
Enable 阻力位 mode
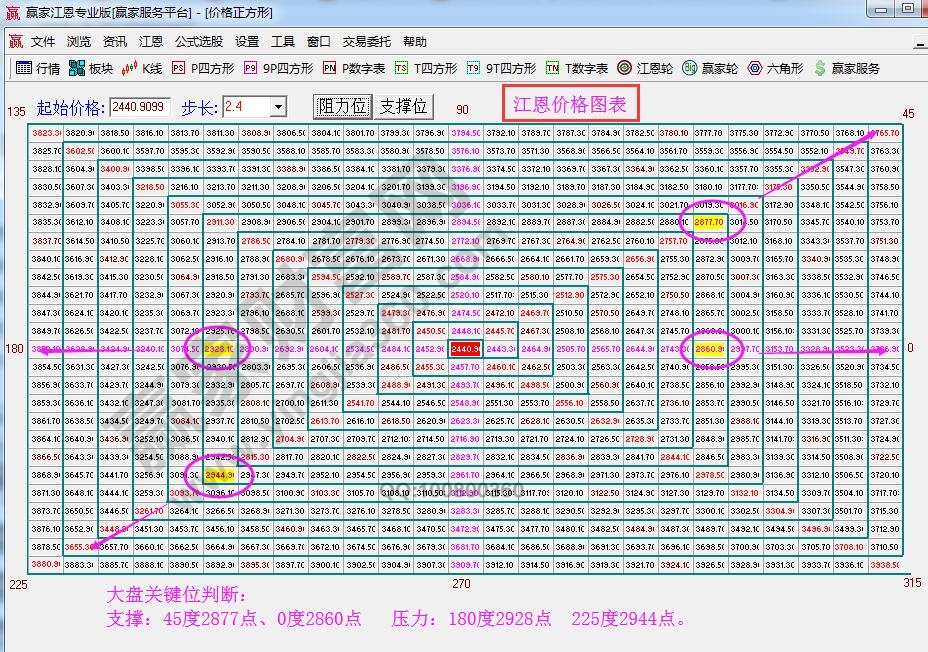342,105
